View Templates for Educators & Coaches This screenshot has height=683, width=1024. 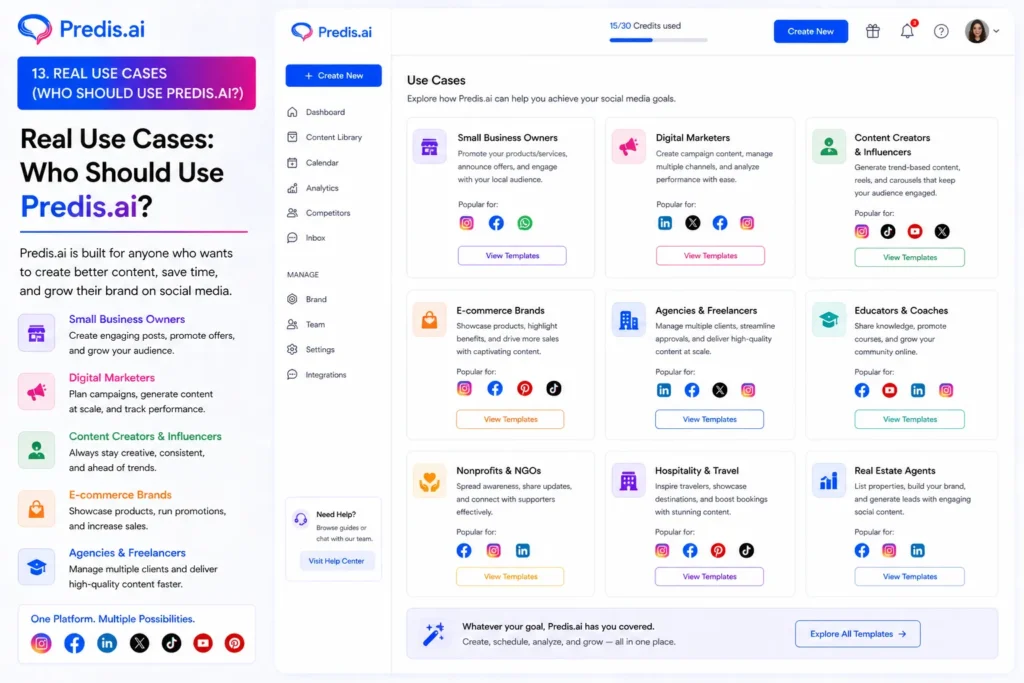tap(909, 419)
